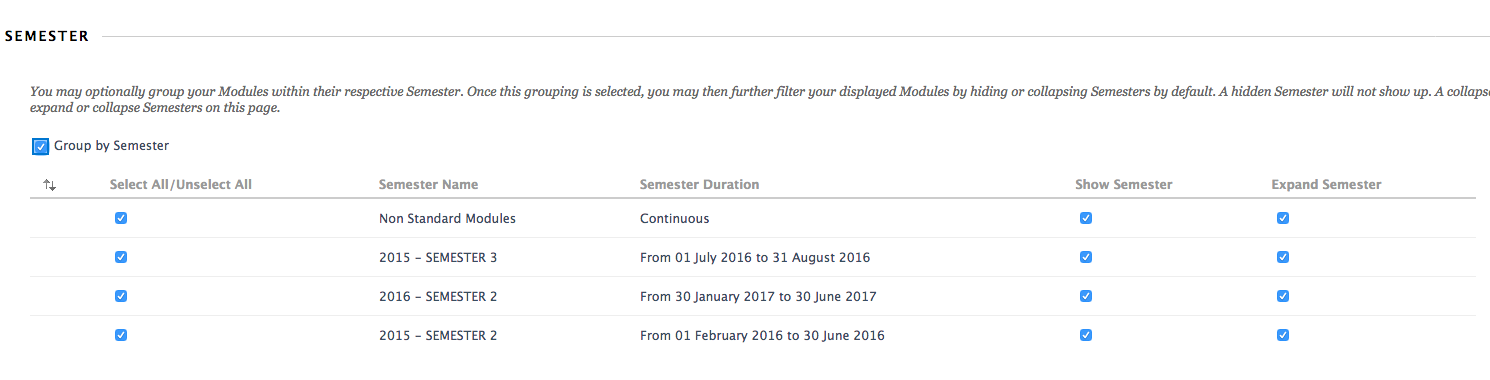Click the reorder arrows icon in table header
The height and width of the screenshot is (380, 1490).
[x=50, y=185]
